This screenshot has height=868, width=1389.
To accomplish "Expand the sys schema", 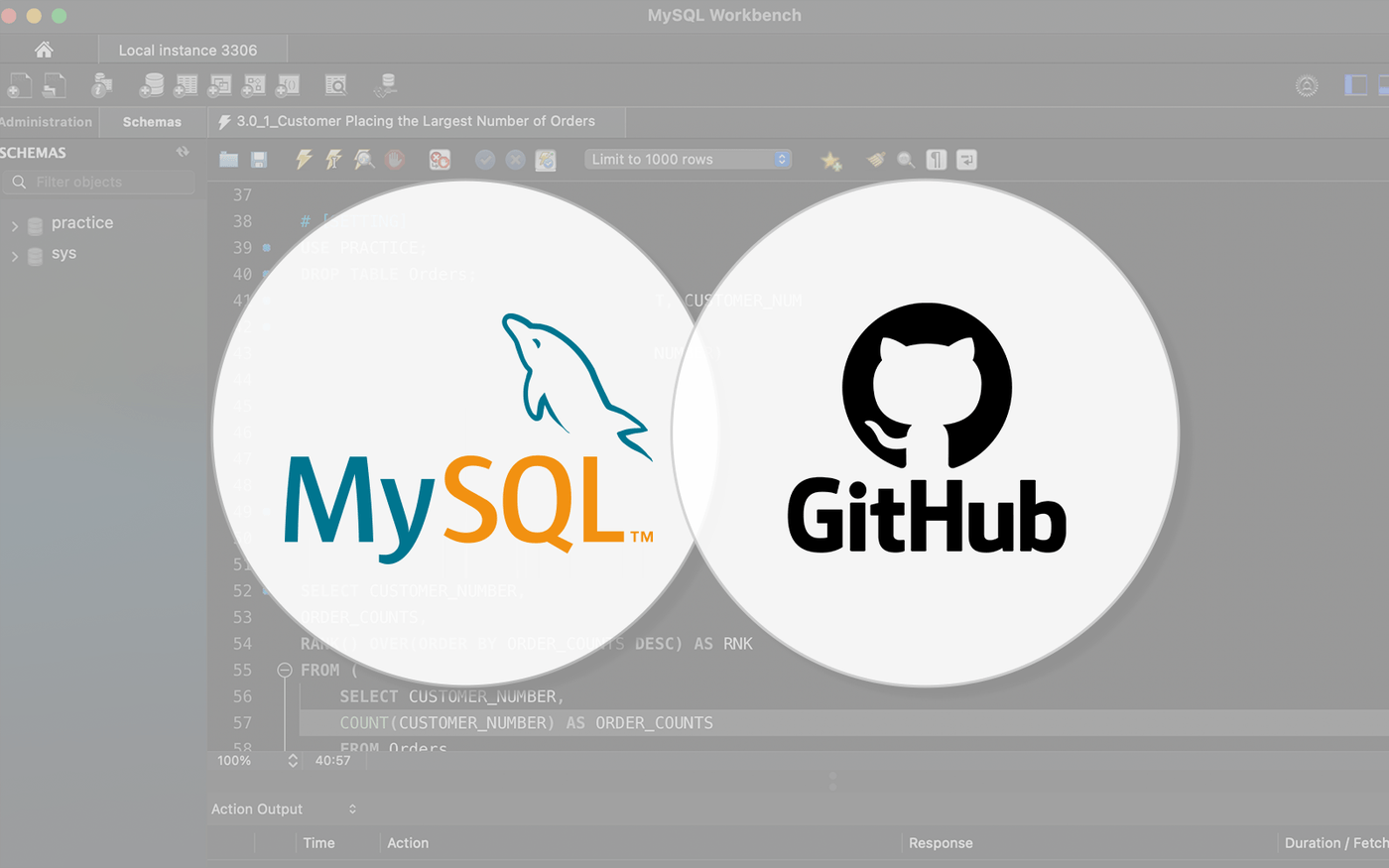I will (x=14, y=257).
